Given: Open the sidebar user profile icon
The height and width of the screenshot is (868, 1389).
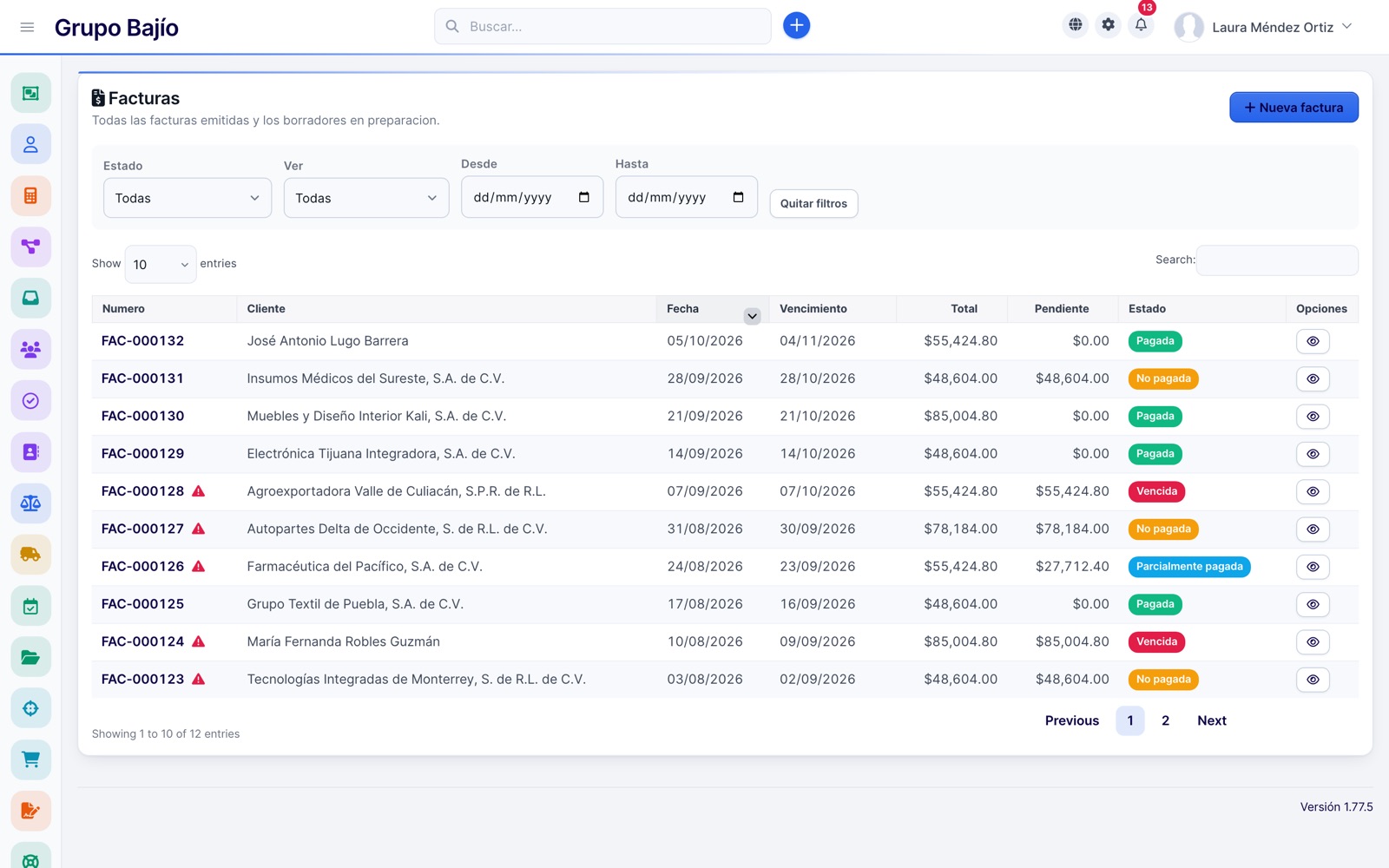Looking at the screenshot, I should [x=30, y=144].
